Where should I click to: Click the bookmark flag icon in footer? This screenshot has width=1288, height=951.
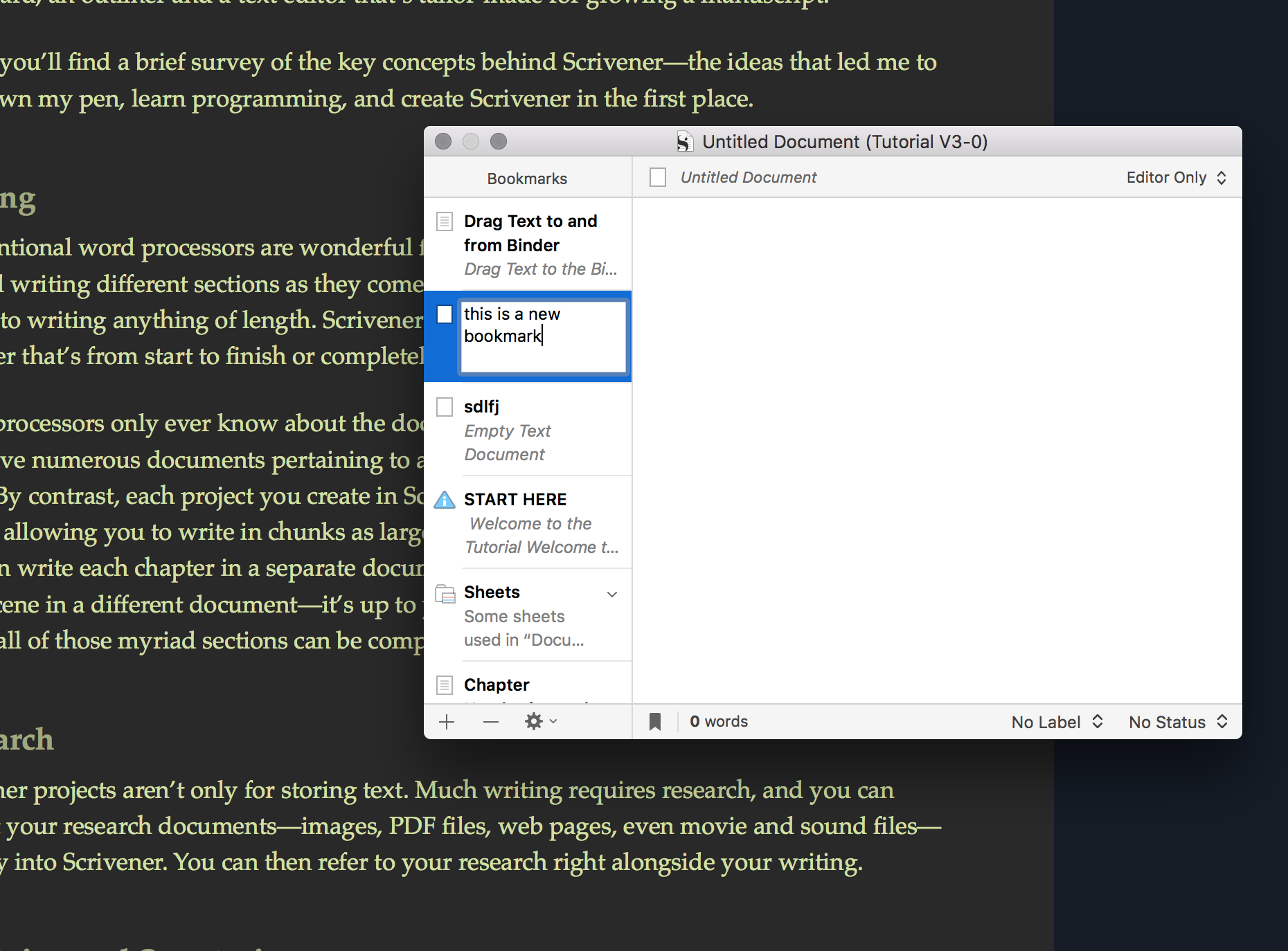655,722
